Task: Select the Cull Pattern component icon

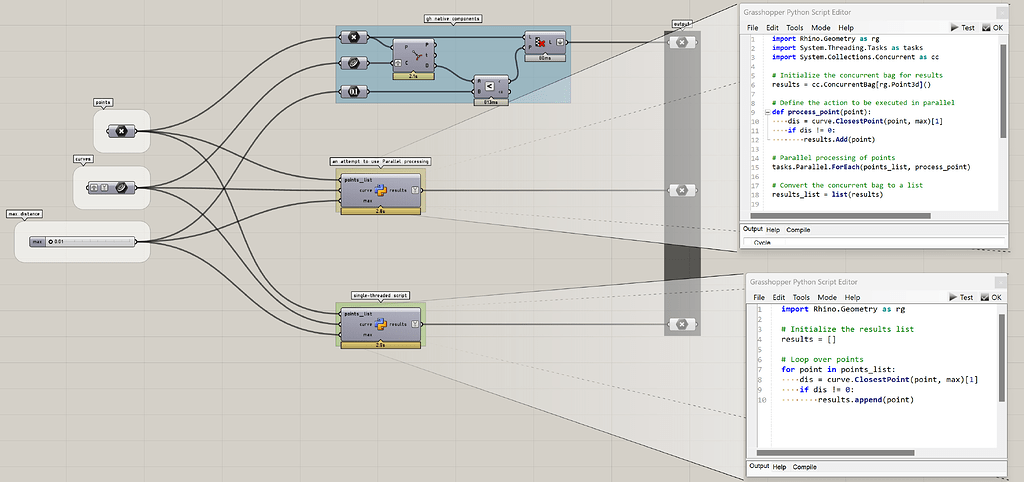Action: [539, 43]
